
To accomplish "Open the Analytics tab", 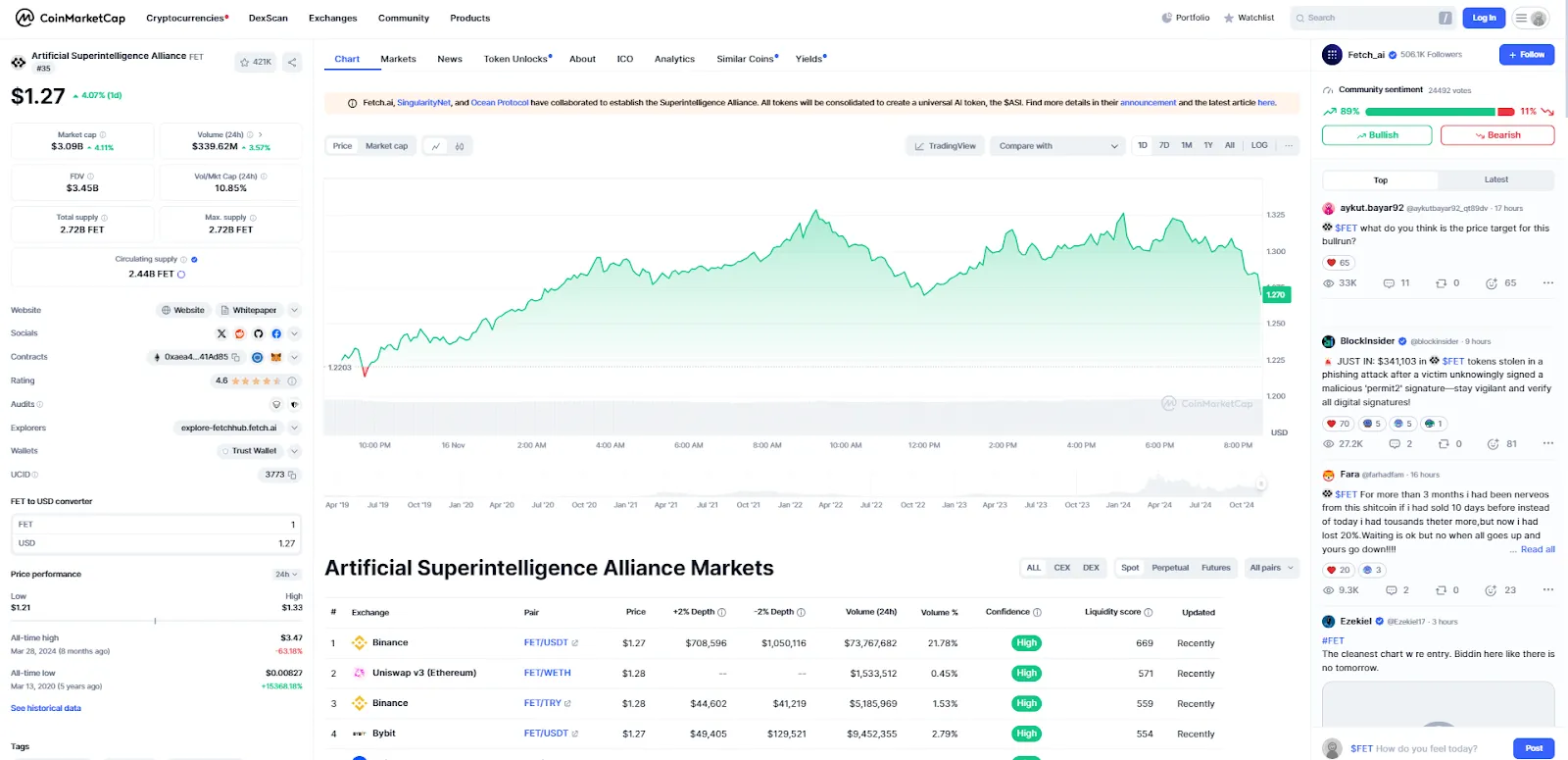I will (674, 59).
